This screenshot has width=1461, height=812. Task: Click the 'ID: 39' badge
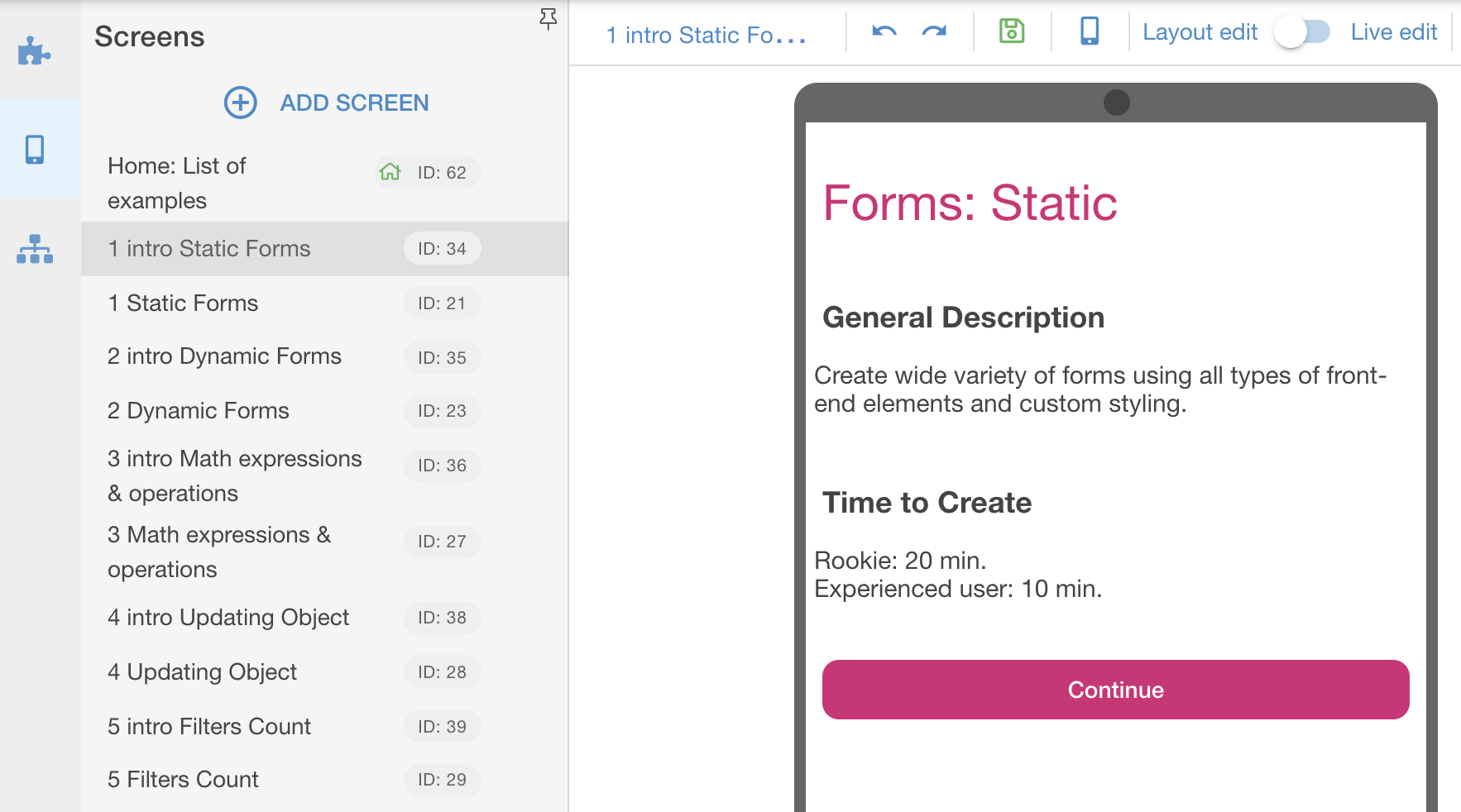click(x=442, y=727)
